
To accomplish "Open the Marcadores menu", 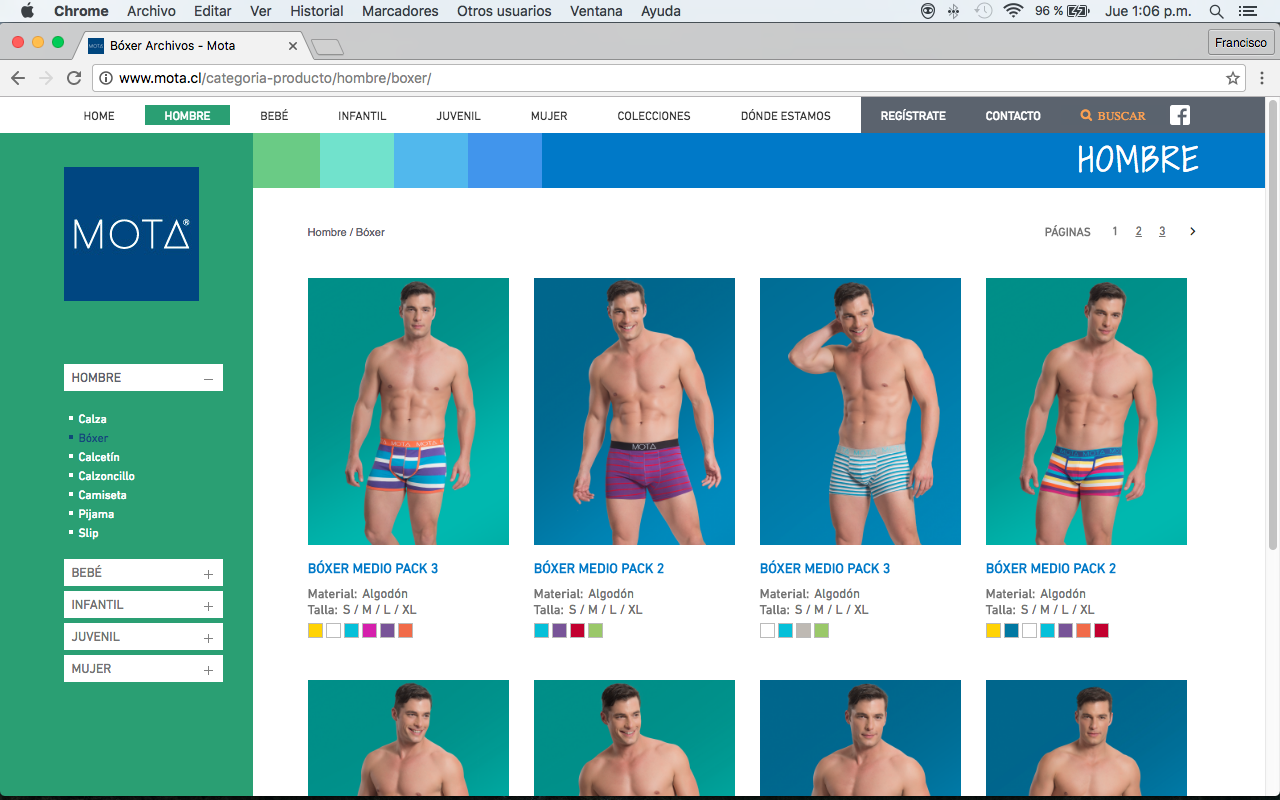I will tap(400, 11).
